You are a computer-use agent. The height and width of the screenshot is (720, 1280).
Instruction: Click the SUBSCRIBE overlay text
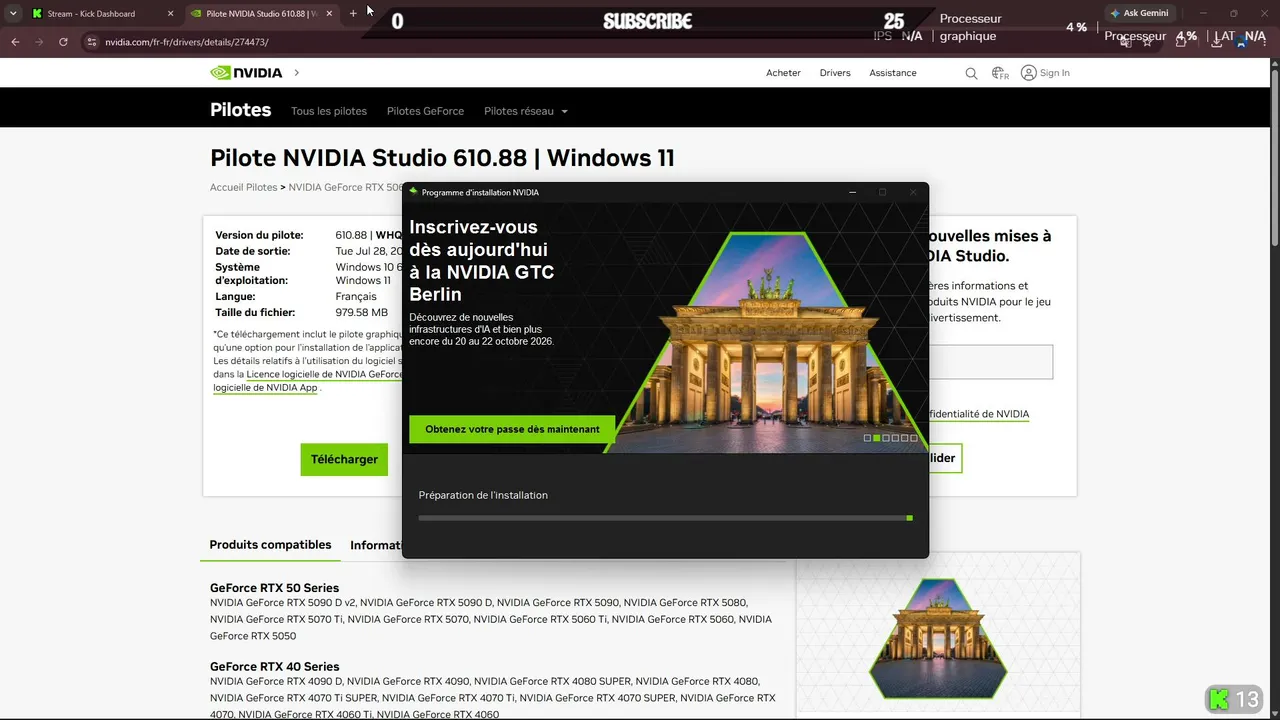(647, 21)
